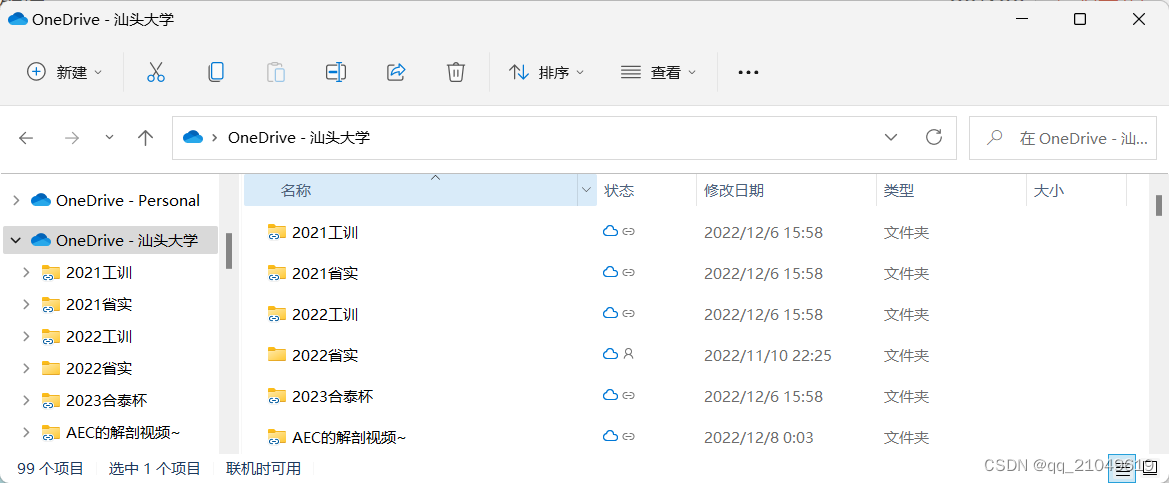This screenshot has width=1169, height=483.
Task: Expand 2022省实 folder in sidebar
Action: (26, 368)
